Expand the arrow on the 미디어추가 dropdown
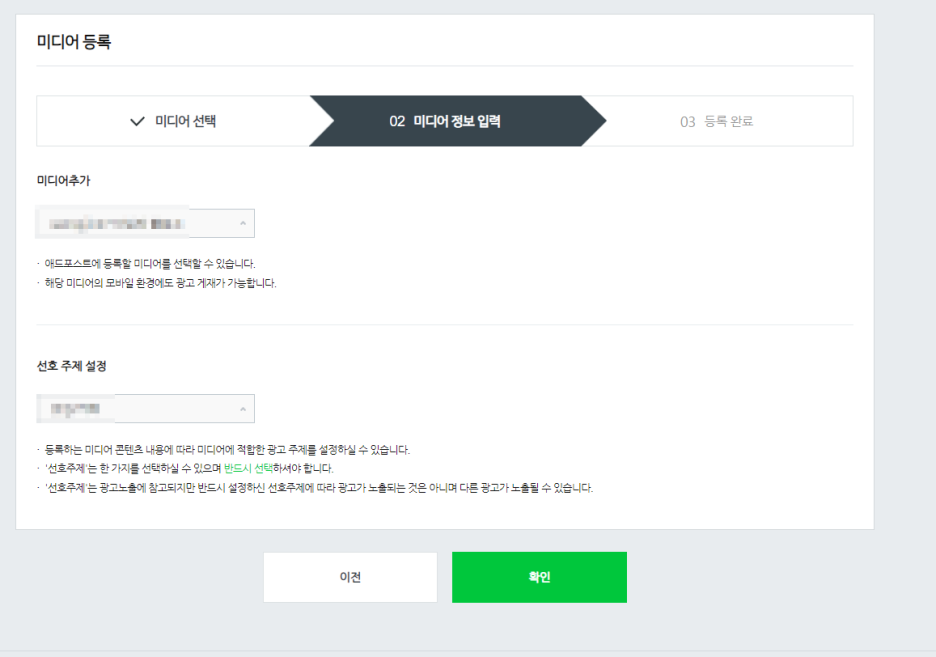The width and height of the screenshot is (936, 657). [x=242, y=223]
